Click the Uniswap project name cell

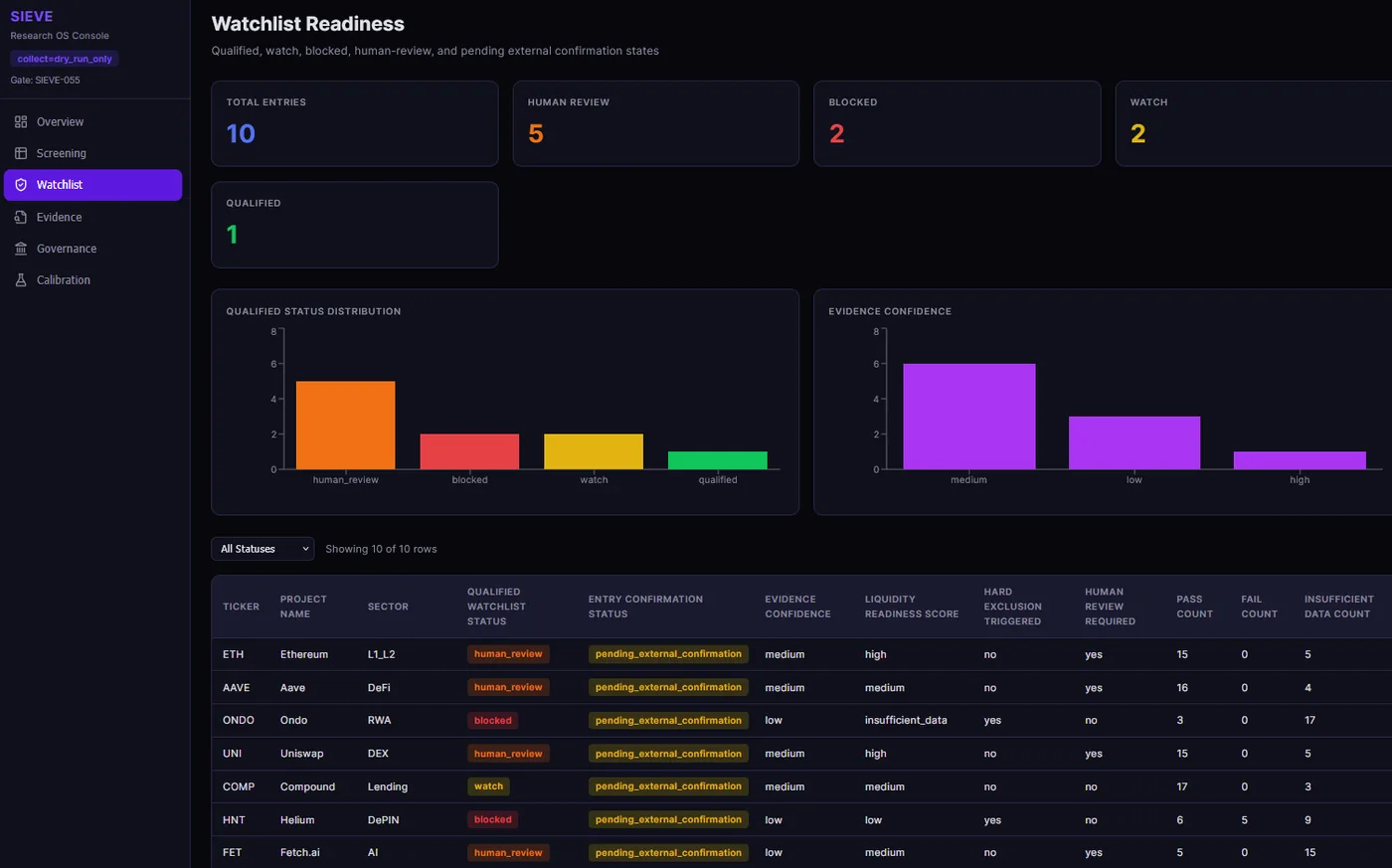[301, 754]
